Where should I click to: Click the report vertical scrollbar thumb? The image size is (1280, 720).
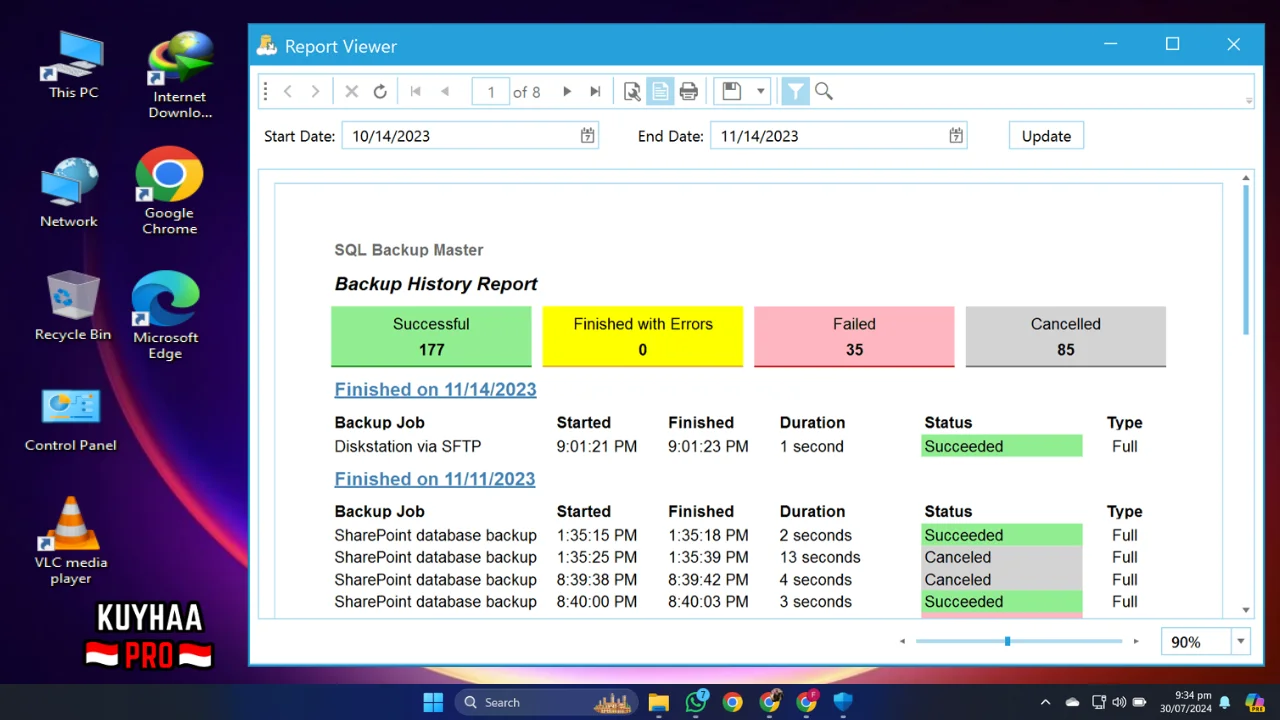pos(1246,260)
